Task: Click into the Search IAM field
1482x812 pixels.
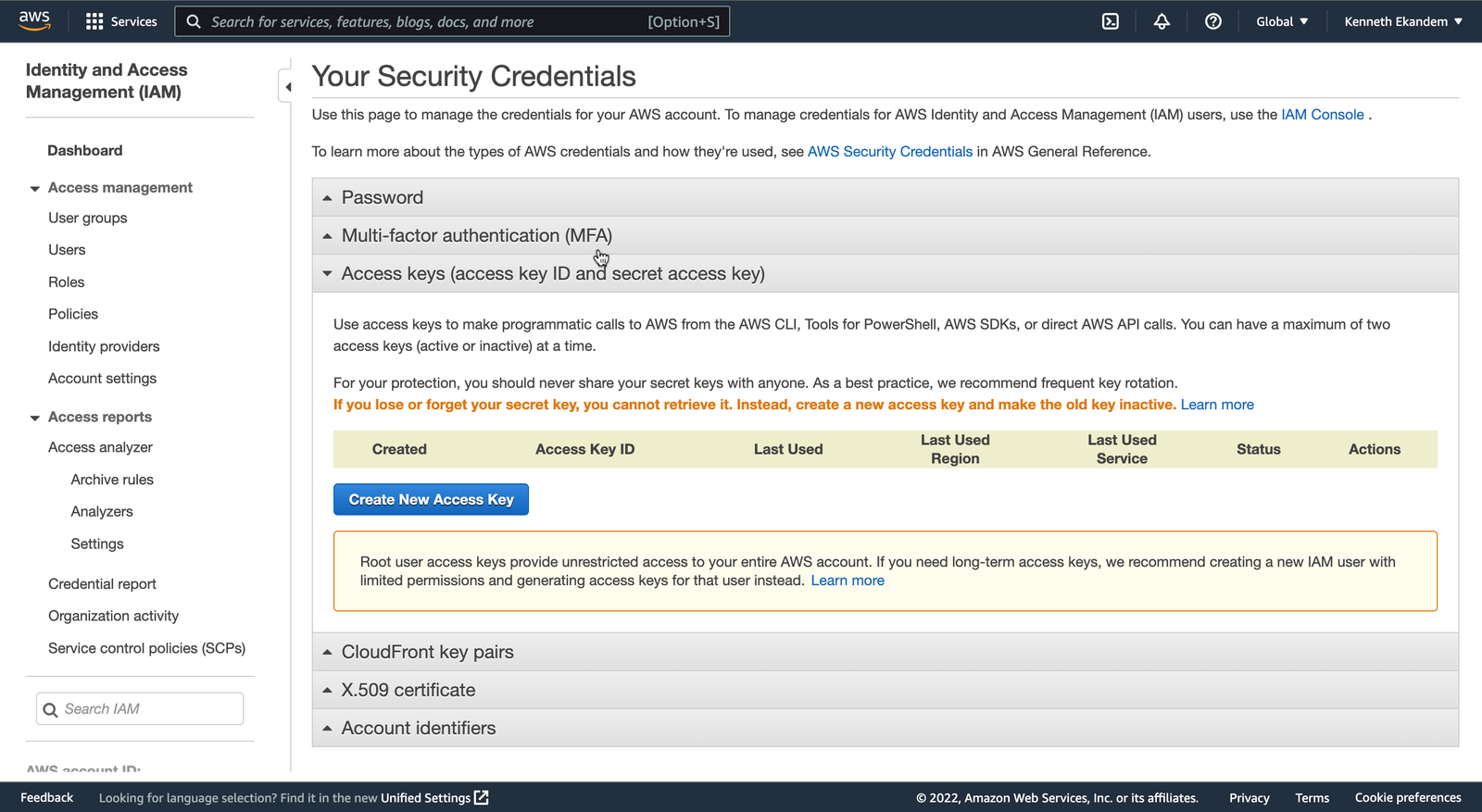Action: point(140,709)
